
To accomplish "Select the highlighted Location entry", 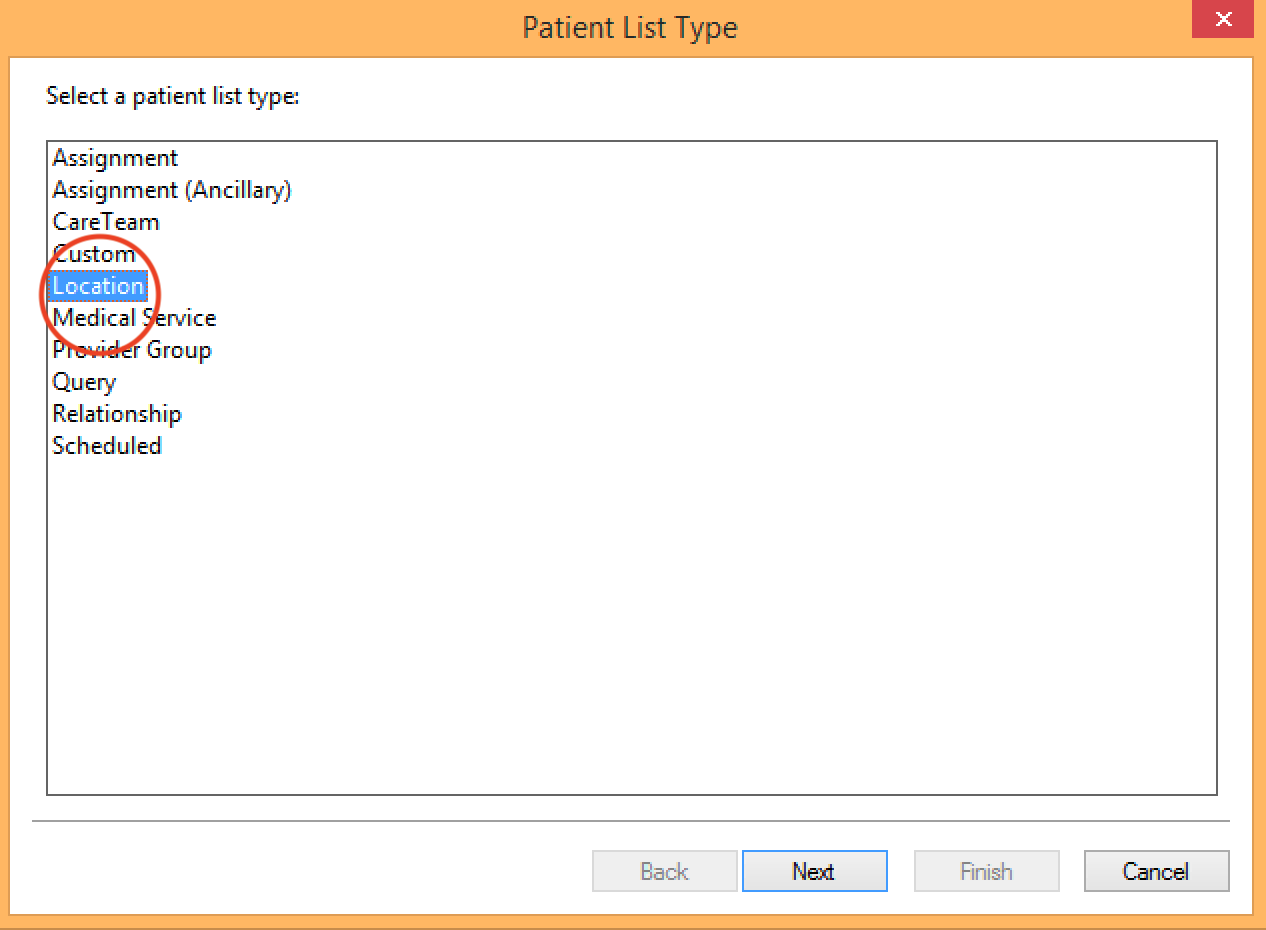I will [x=98, y=286].
